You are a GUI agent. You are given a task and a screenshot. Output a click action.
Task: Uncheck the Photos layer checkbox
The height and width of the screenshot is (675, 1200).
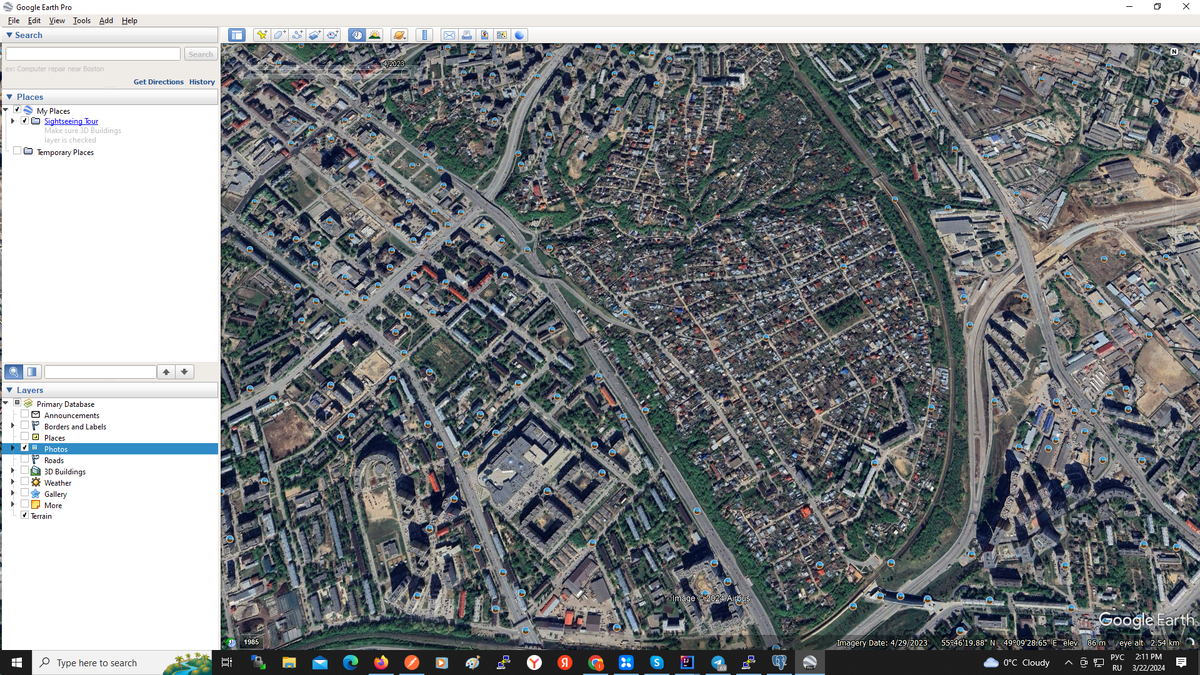point(25,449)
